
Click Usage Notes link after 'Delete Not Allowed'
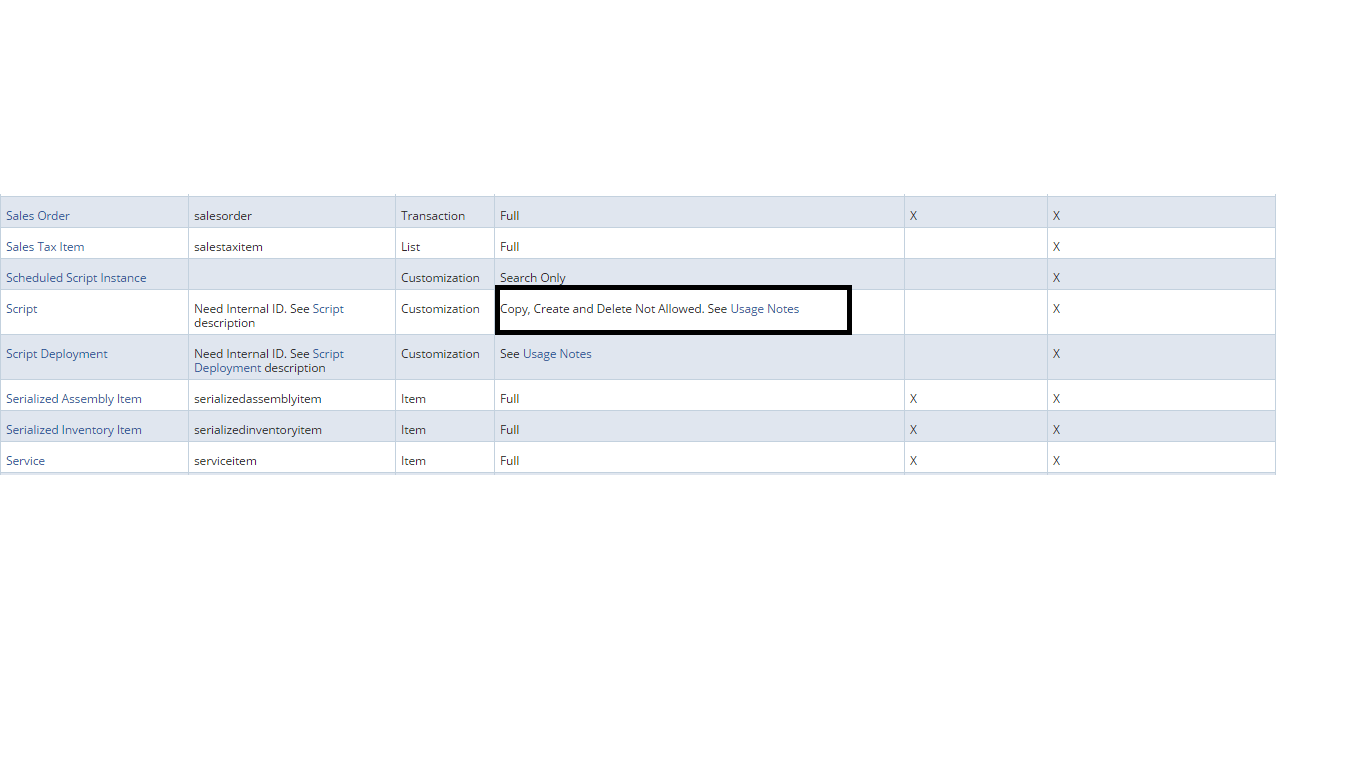coord(765,309)
